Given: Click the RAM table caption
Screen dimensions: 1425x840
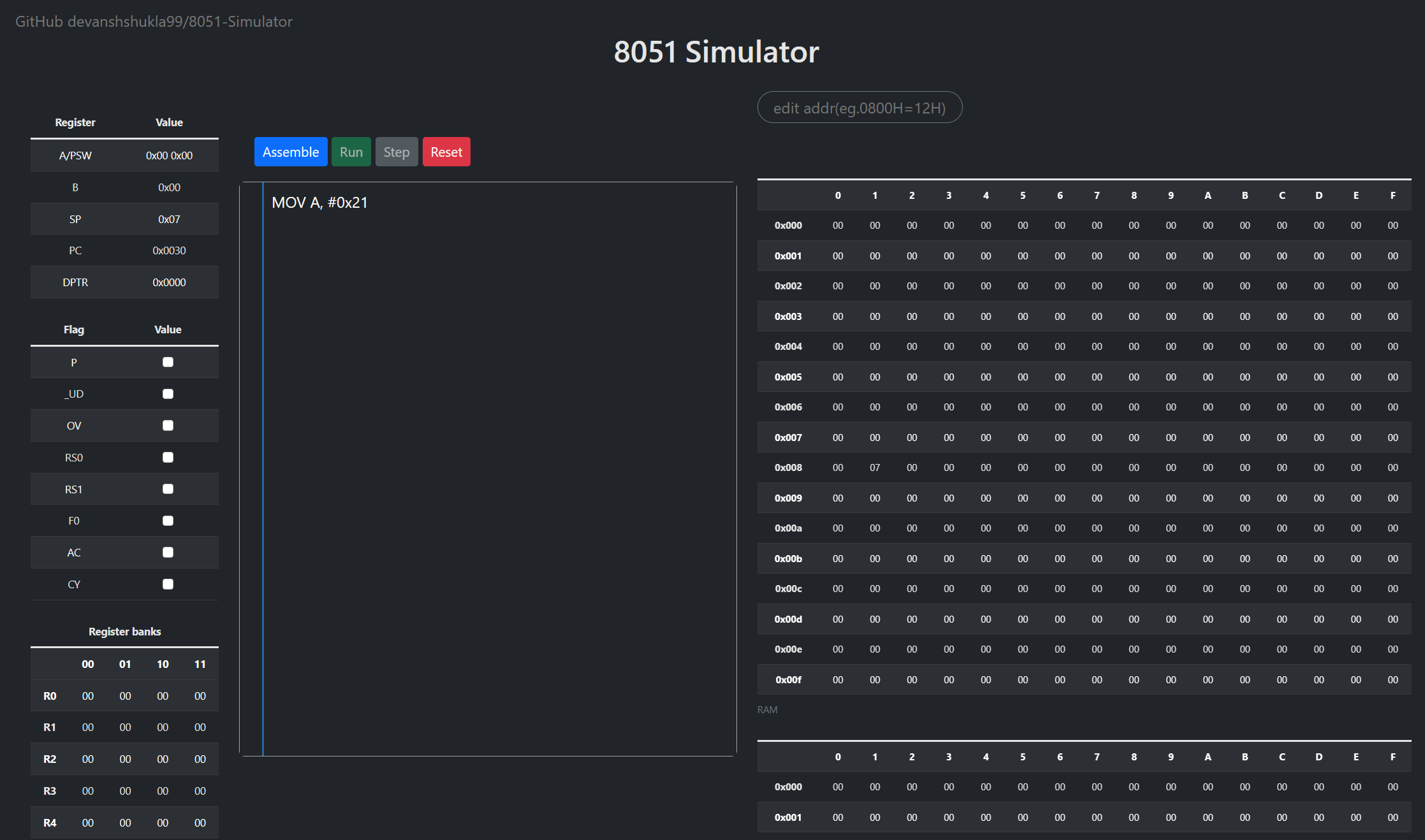Looking at the screenshot, I should pyautogui.click(x=767, y=709).
